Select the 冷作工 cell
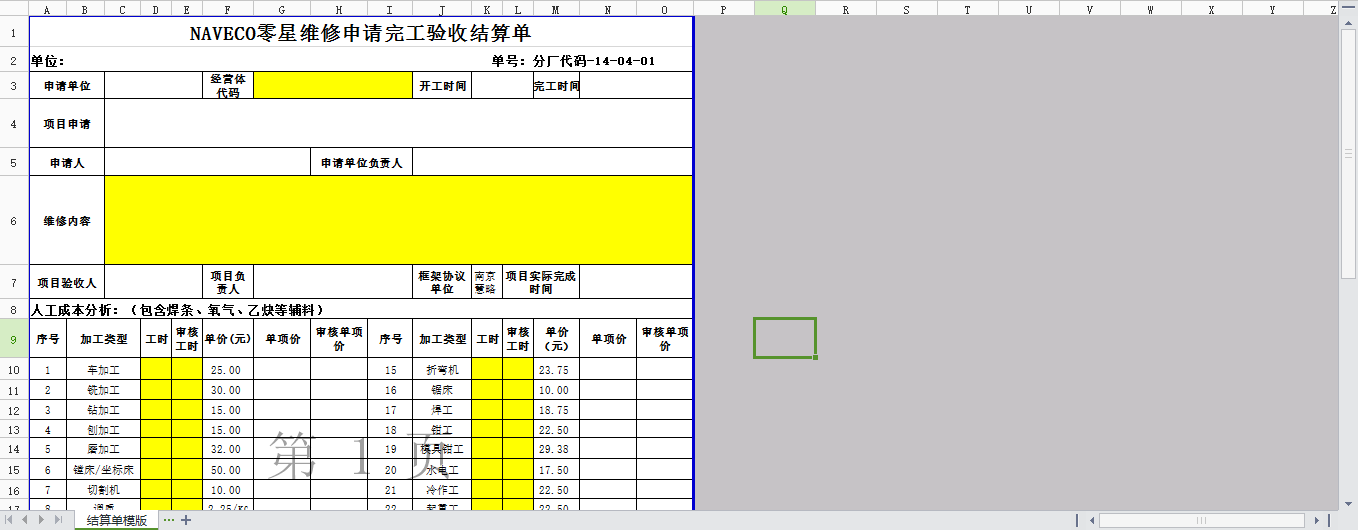The image size is (1358, 530). pyautogui.click(x=442, y=490)
